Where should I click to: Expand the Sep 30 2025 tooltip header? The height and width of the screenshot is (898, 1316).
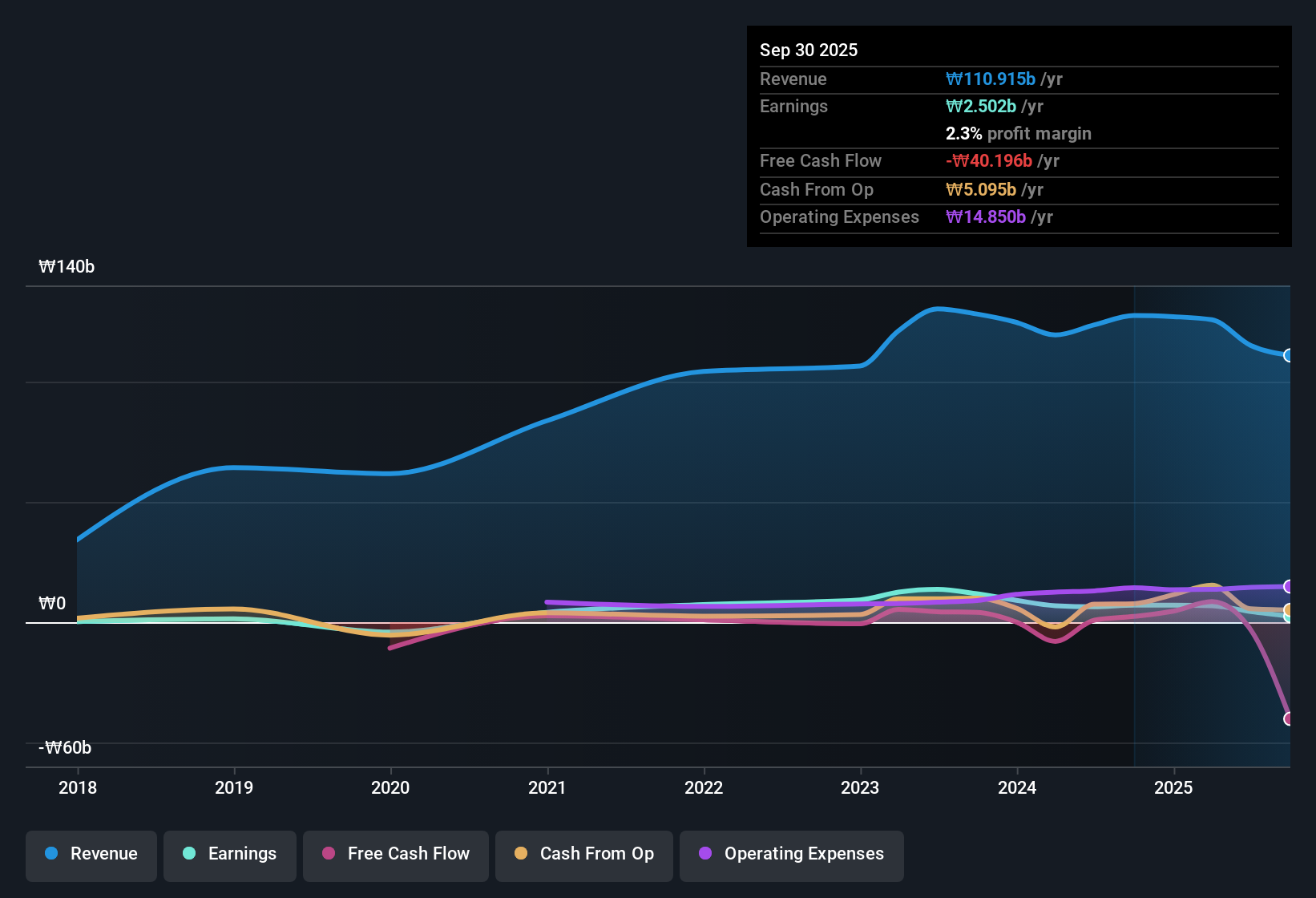809,50
